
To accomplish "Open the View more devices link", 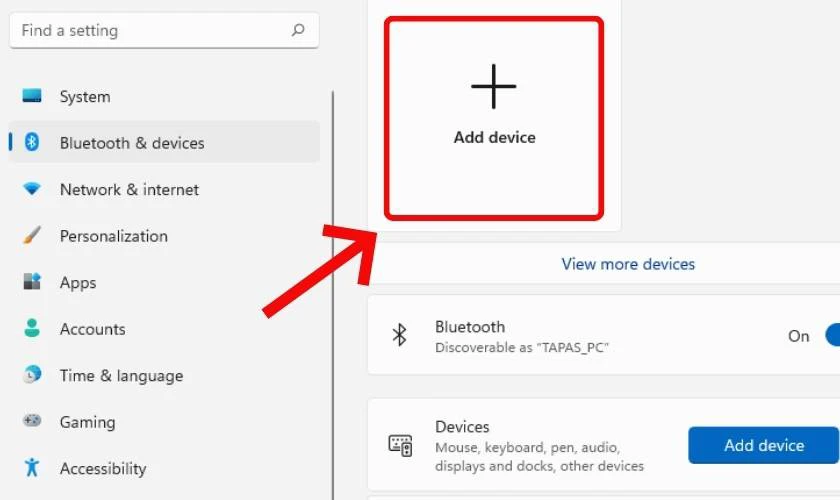I will point(628,264).
